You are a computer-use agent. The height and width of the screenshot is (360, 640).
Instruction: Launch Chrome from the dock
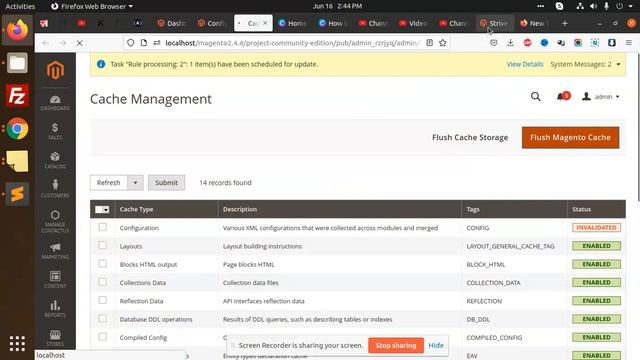17,129
